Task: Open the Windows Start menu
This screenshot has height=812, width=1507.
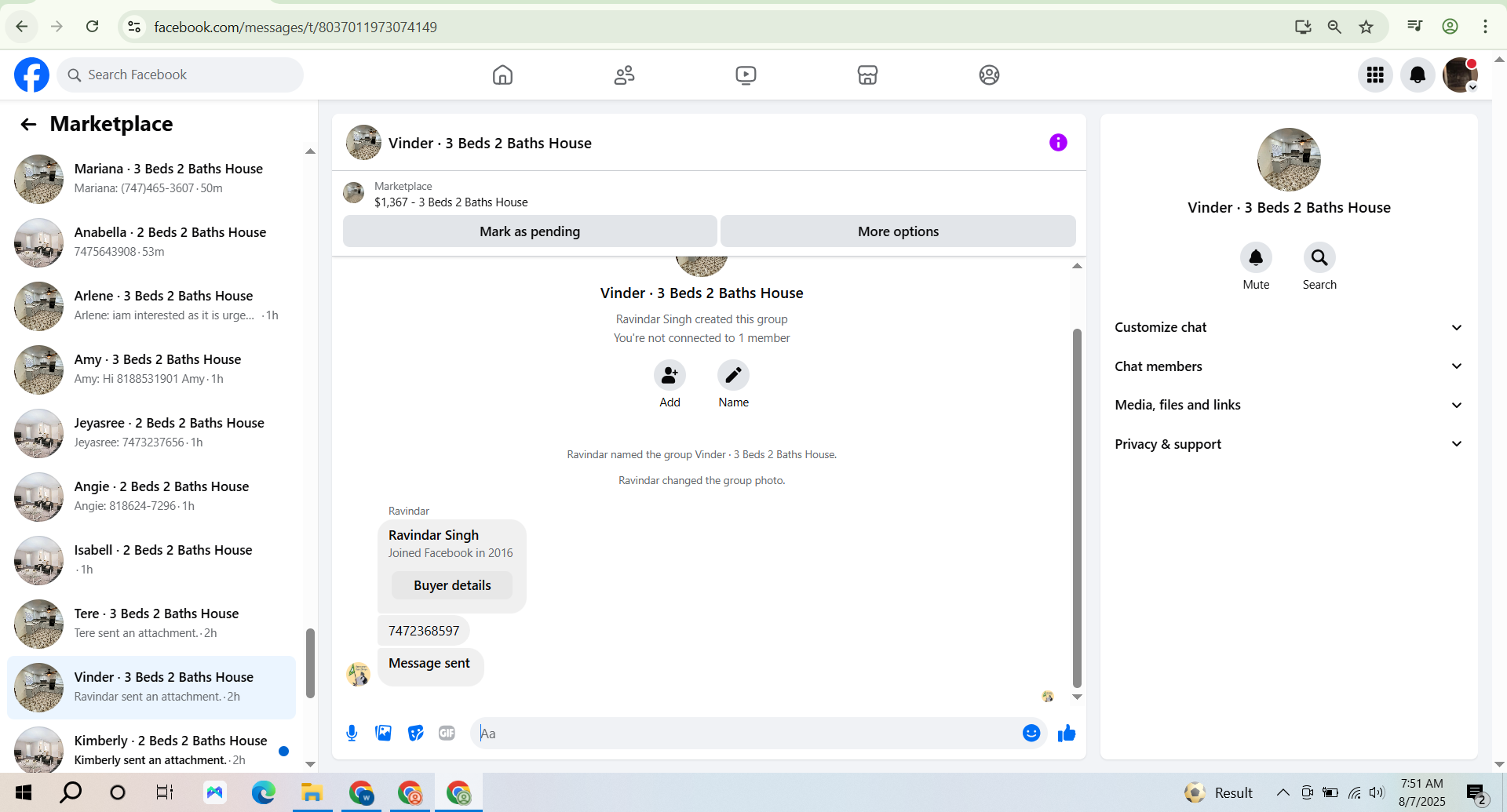Action: point(24,792)
